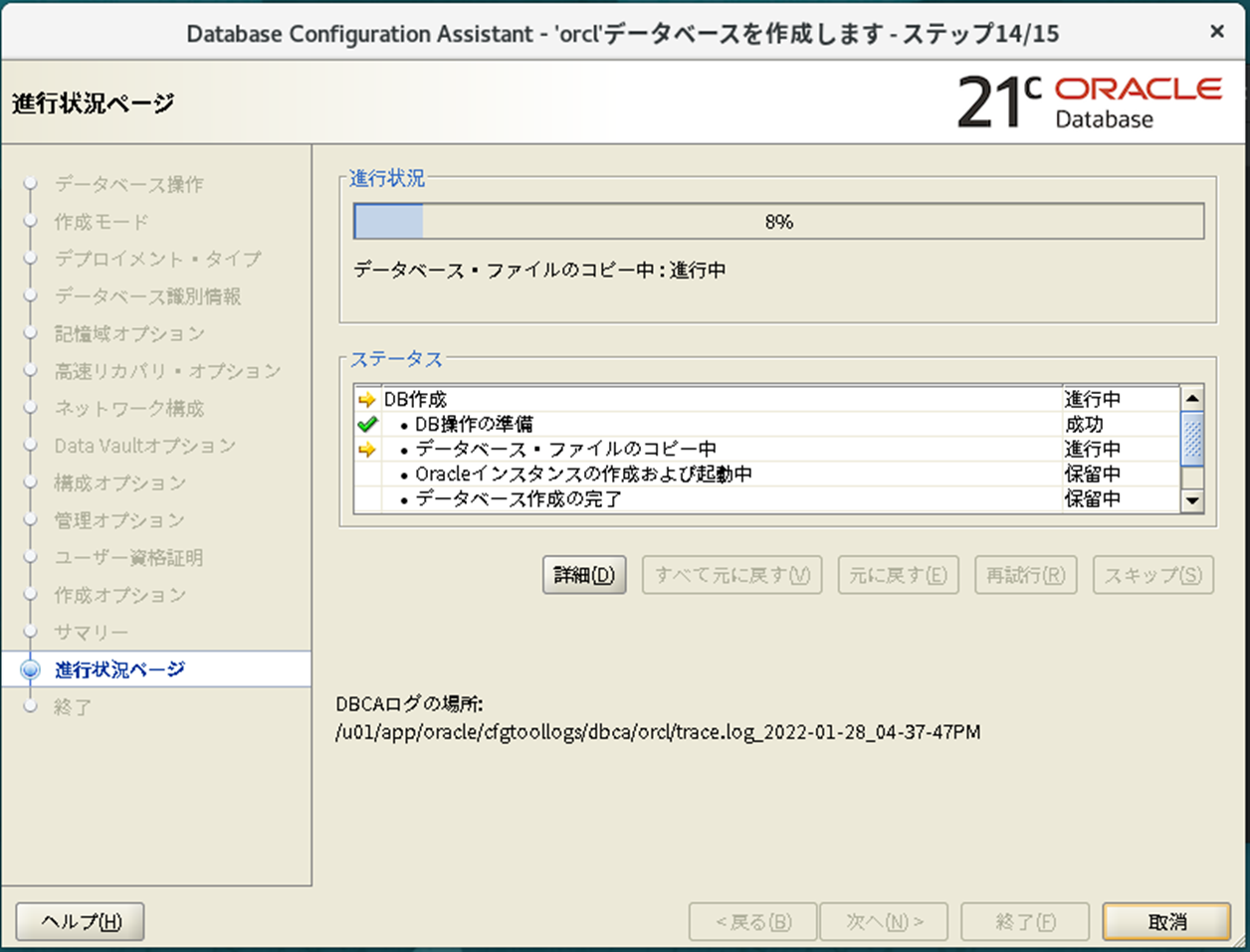Screen dimensions: 1250x952
Task: Click the DBCA trace log path text
Action: (658, 732)
